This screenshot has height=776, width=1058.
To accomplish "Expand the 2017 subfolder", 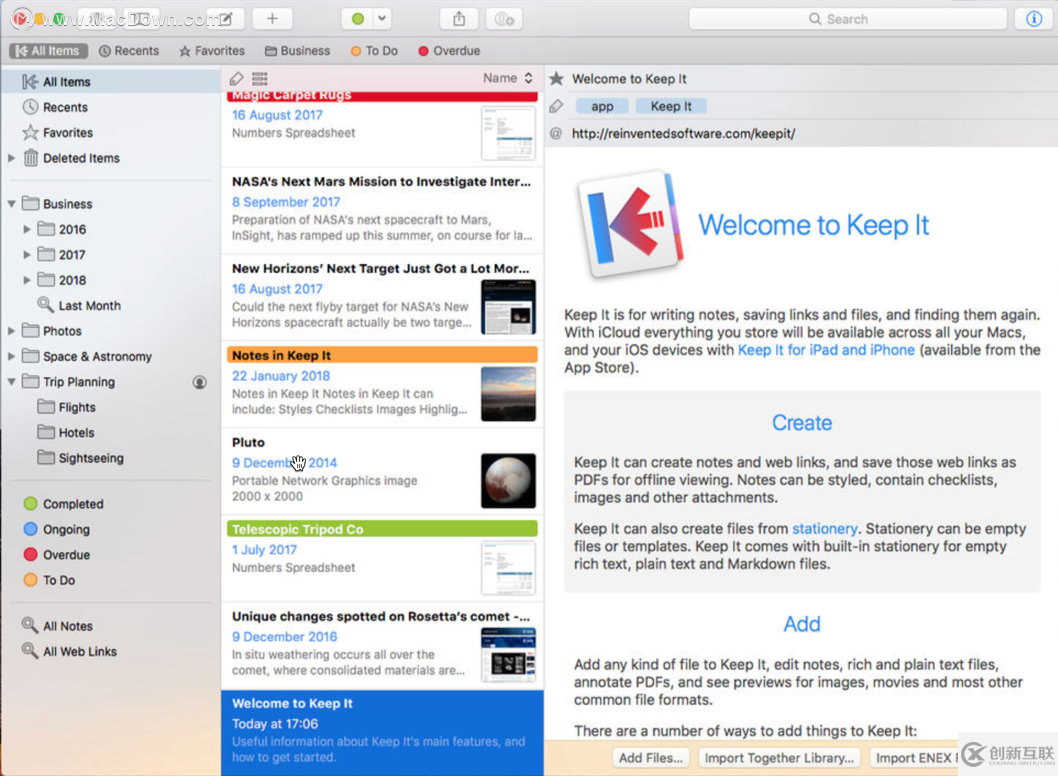I will pyautogui.click(x=27, y=255).
